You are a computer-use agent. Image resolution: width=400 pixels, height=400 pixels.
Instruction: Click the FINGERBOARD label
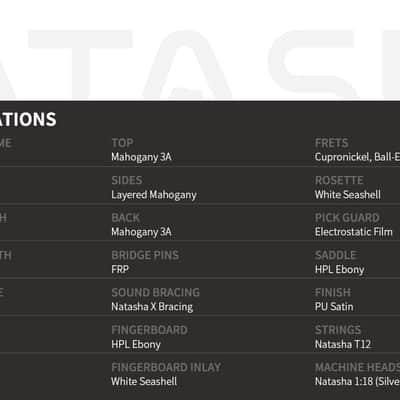[x=149, y=330]
